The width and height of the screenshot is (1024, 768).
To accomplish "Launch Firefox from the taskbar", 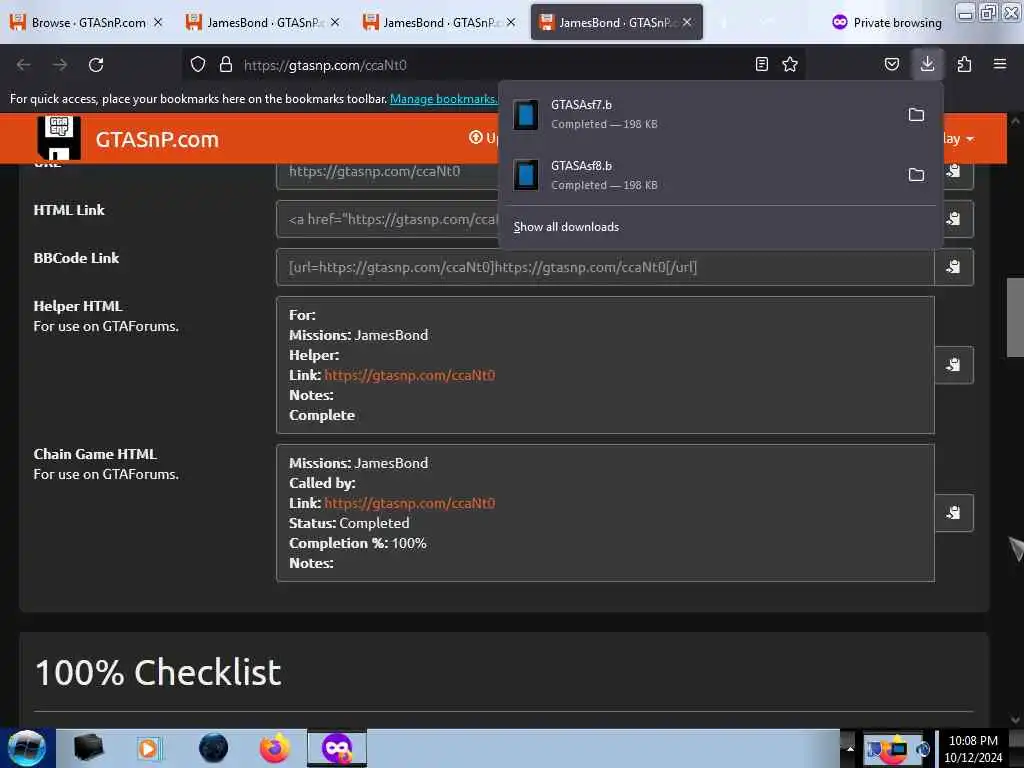I will pos(275,748).
